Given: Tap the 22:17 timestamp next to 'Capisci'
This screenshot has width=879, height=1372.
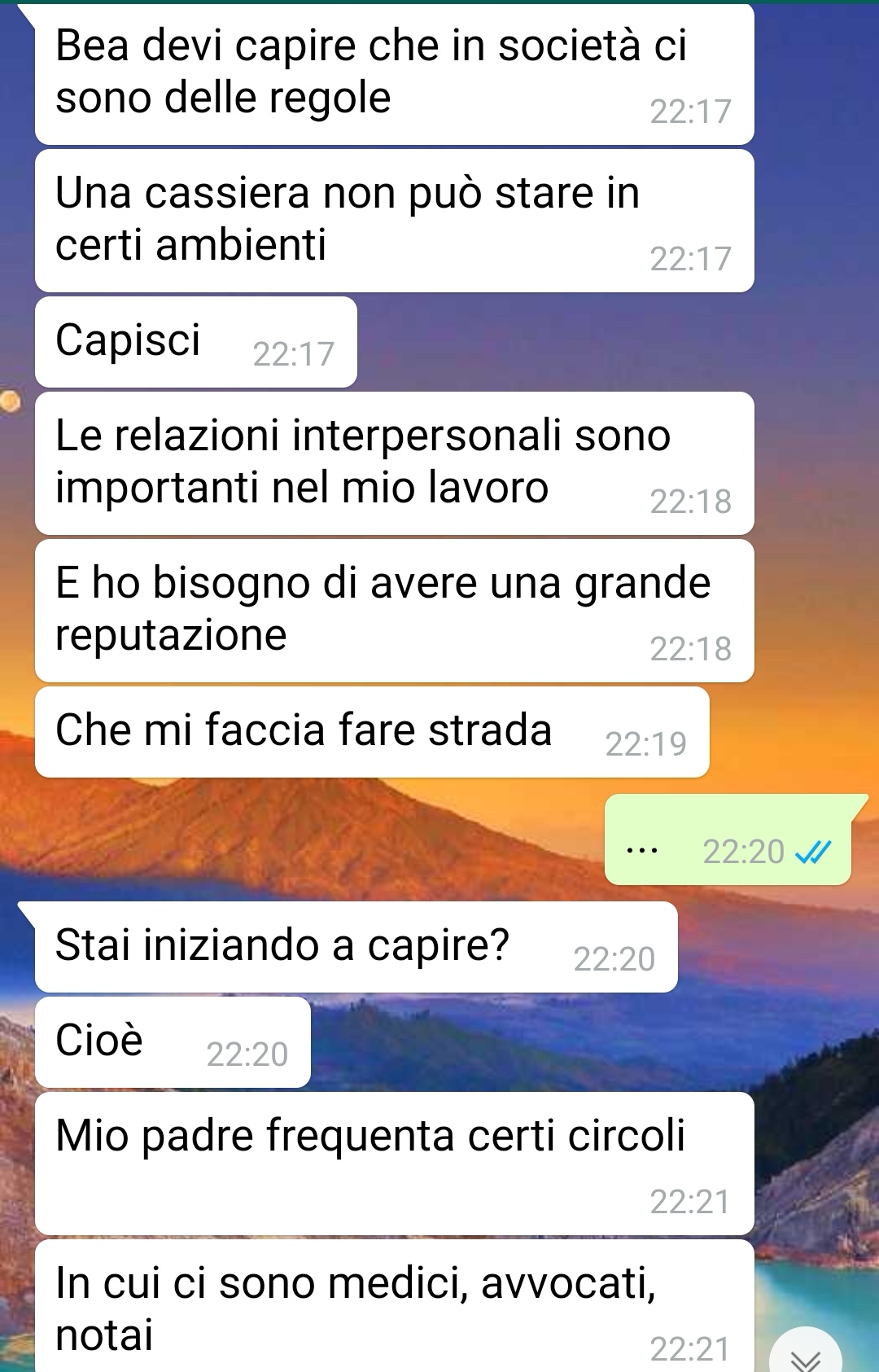Looking at the screenshot, I should click(294, 354).
